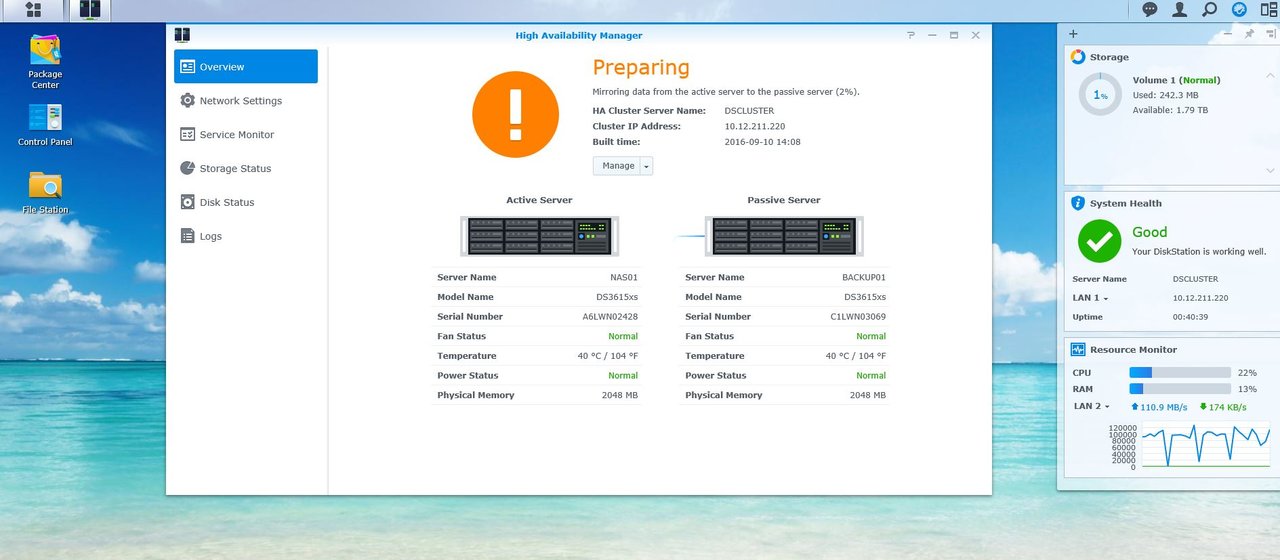Viewport: 1280px width, 560px height.
Task: Switch to the Network Settings tab
Action: 240,101
